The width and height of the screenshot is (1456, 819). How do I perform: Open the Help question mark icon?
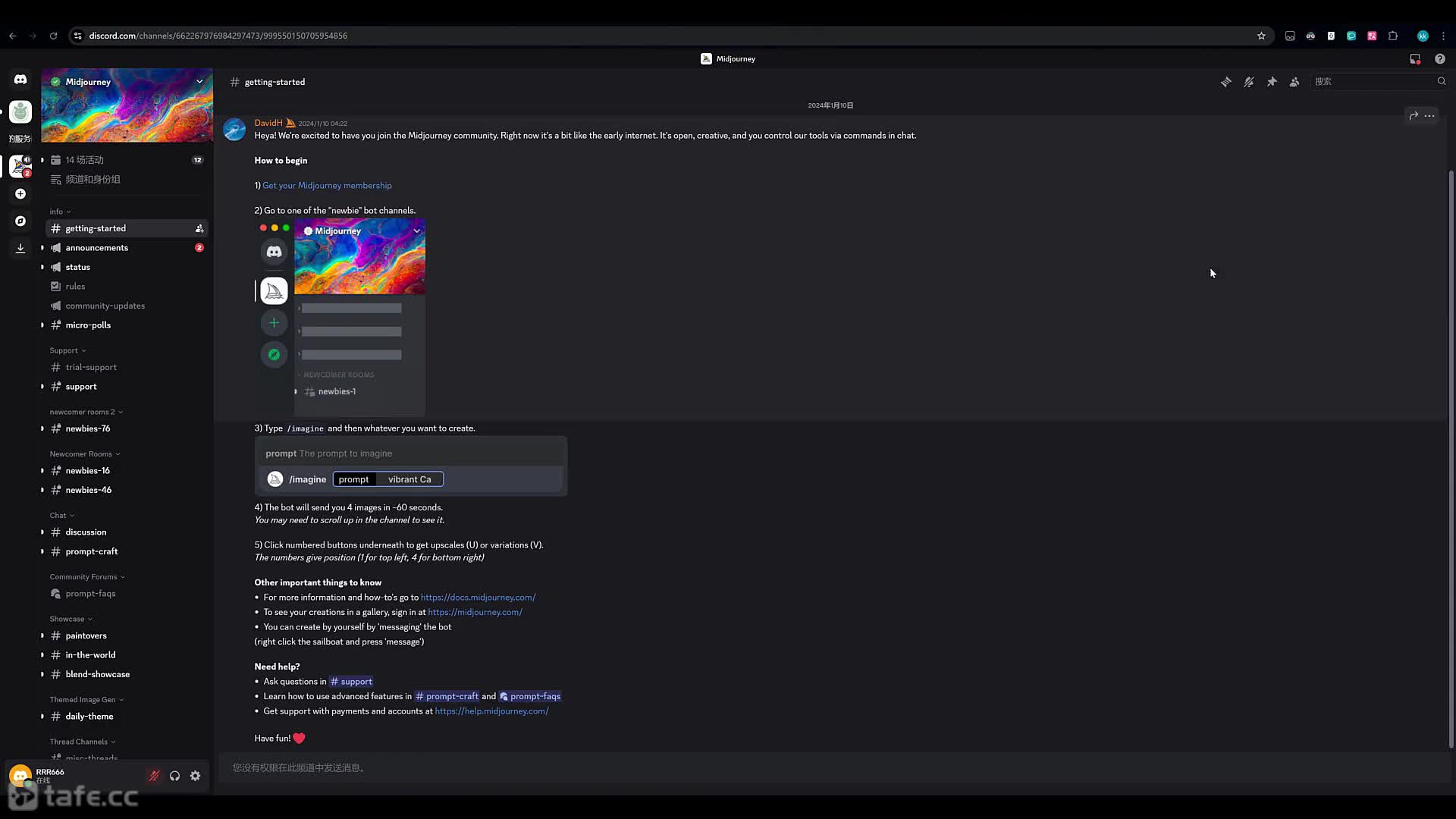[1440, 58]
